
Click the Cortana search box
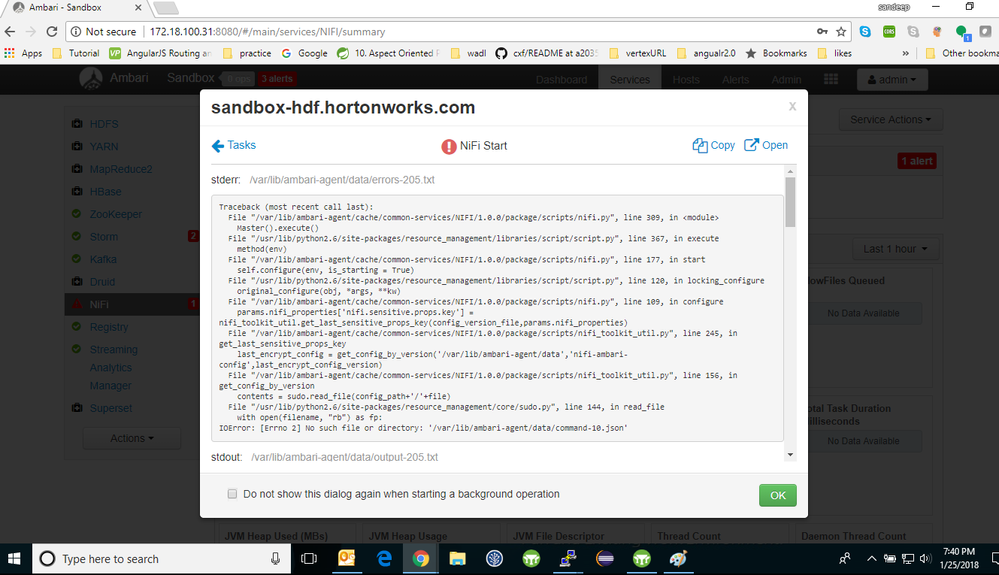tap(162, 559)
